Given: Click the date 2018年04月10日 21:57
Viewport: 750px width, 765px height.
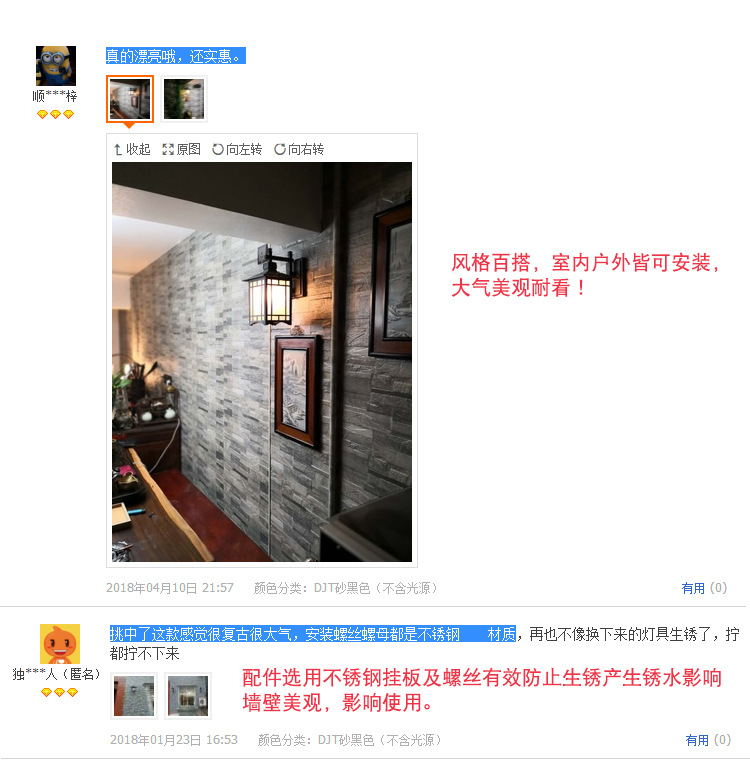Looking at the screenshot, I should tap(170, 588).
